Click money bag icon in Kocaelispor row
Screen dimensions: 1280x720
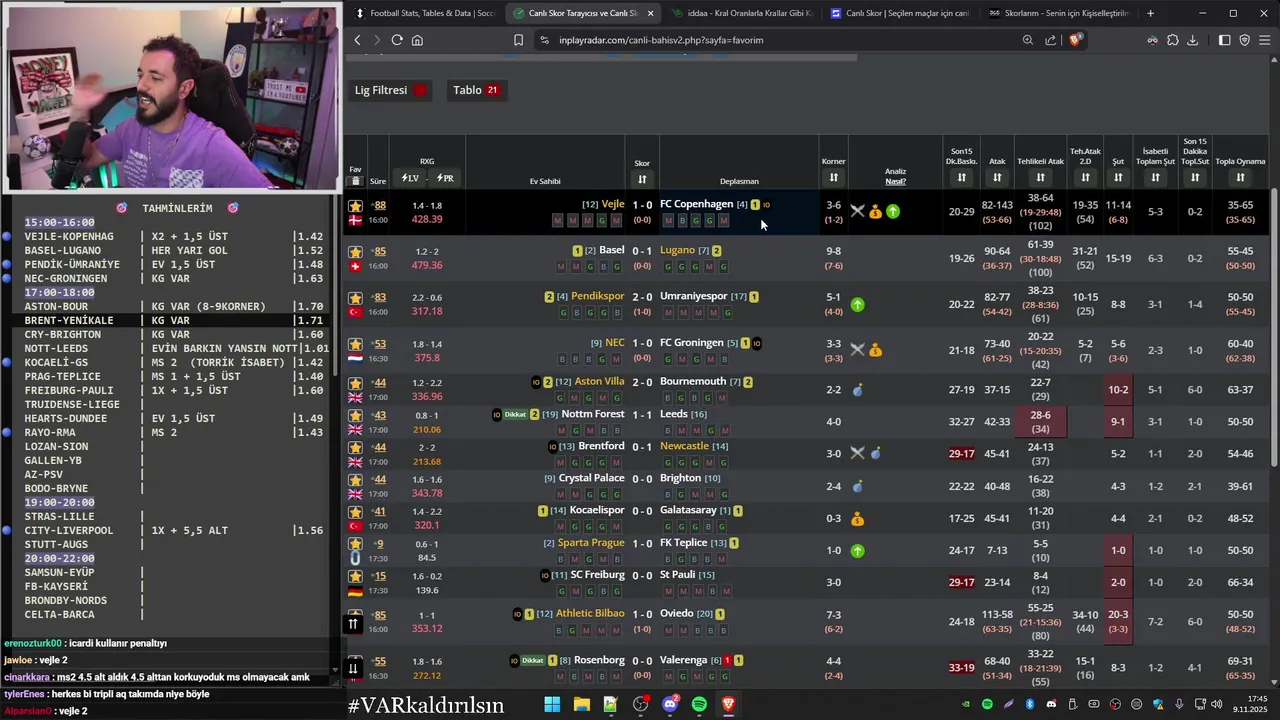[x=857, y=519]
